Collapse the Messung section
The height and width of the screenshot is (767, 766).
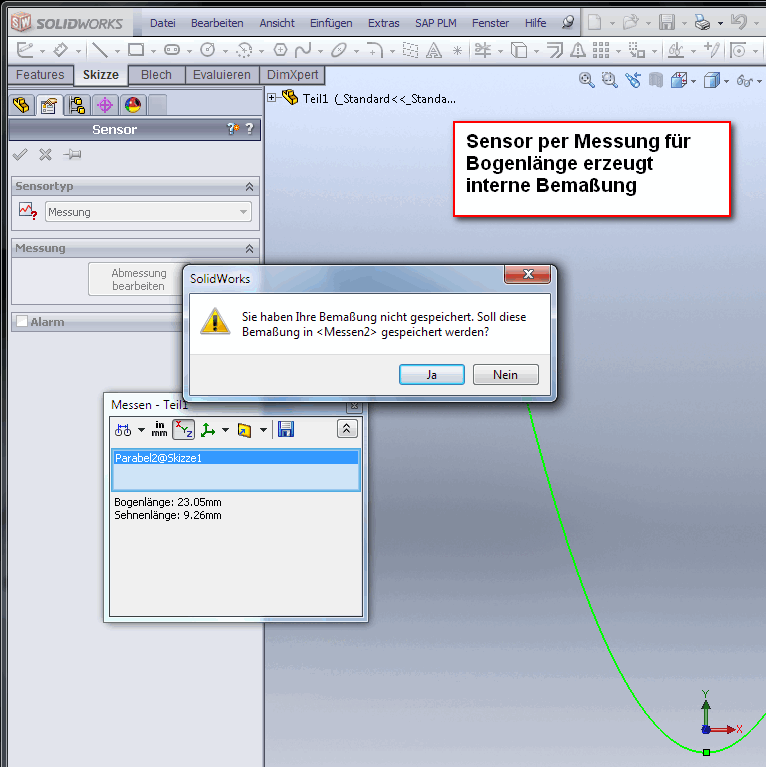pos(249,248)
